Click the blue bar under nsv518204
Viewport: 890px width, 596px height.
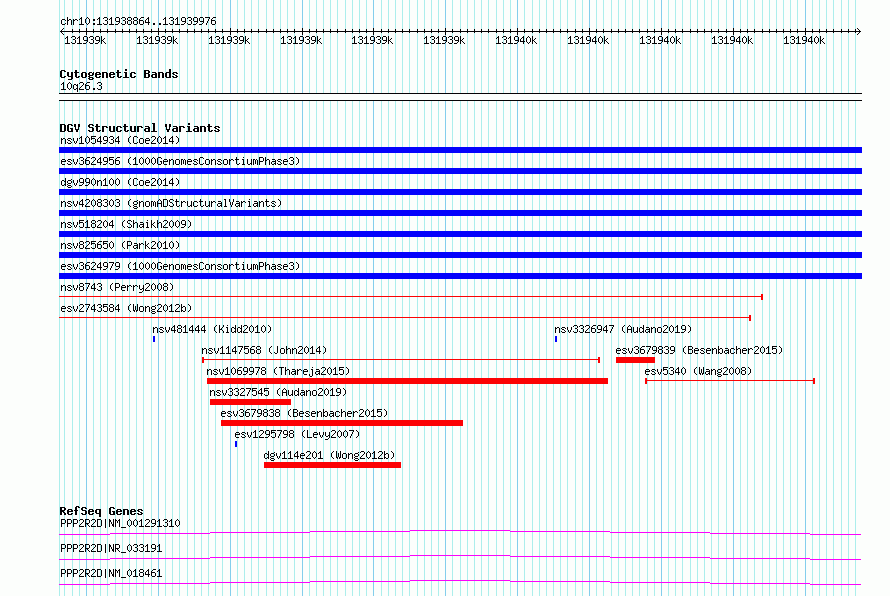(460, 234)
